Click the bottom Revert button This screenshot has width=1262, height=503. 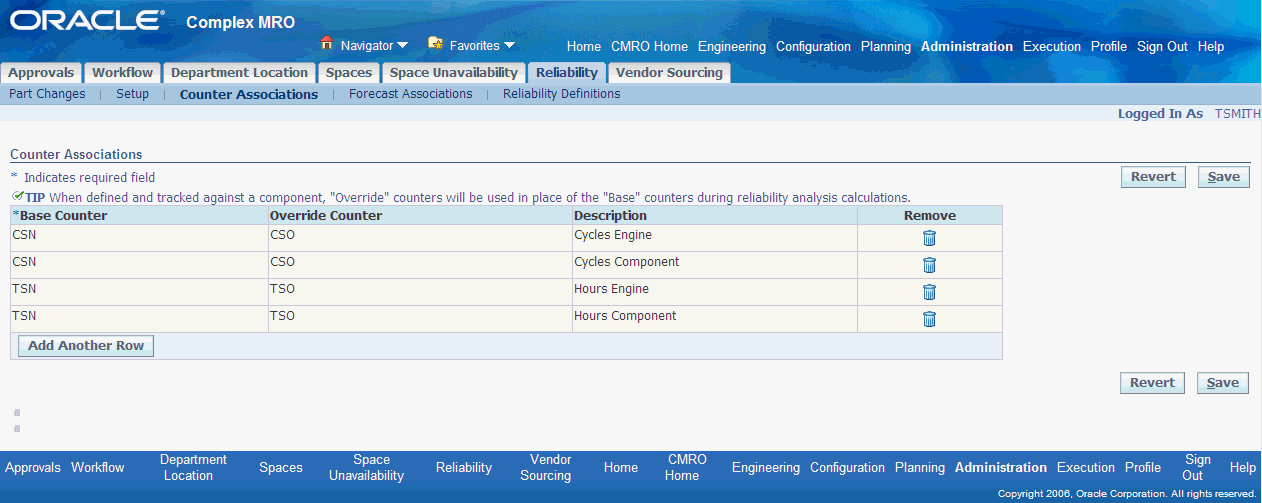tap(1152, 383)
